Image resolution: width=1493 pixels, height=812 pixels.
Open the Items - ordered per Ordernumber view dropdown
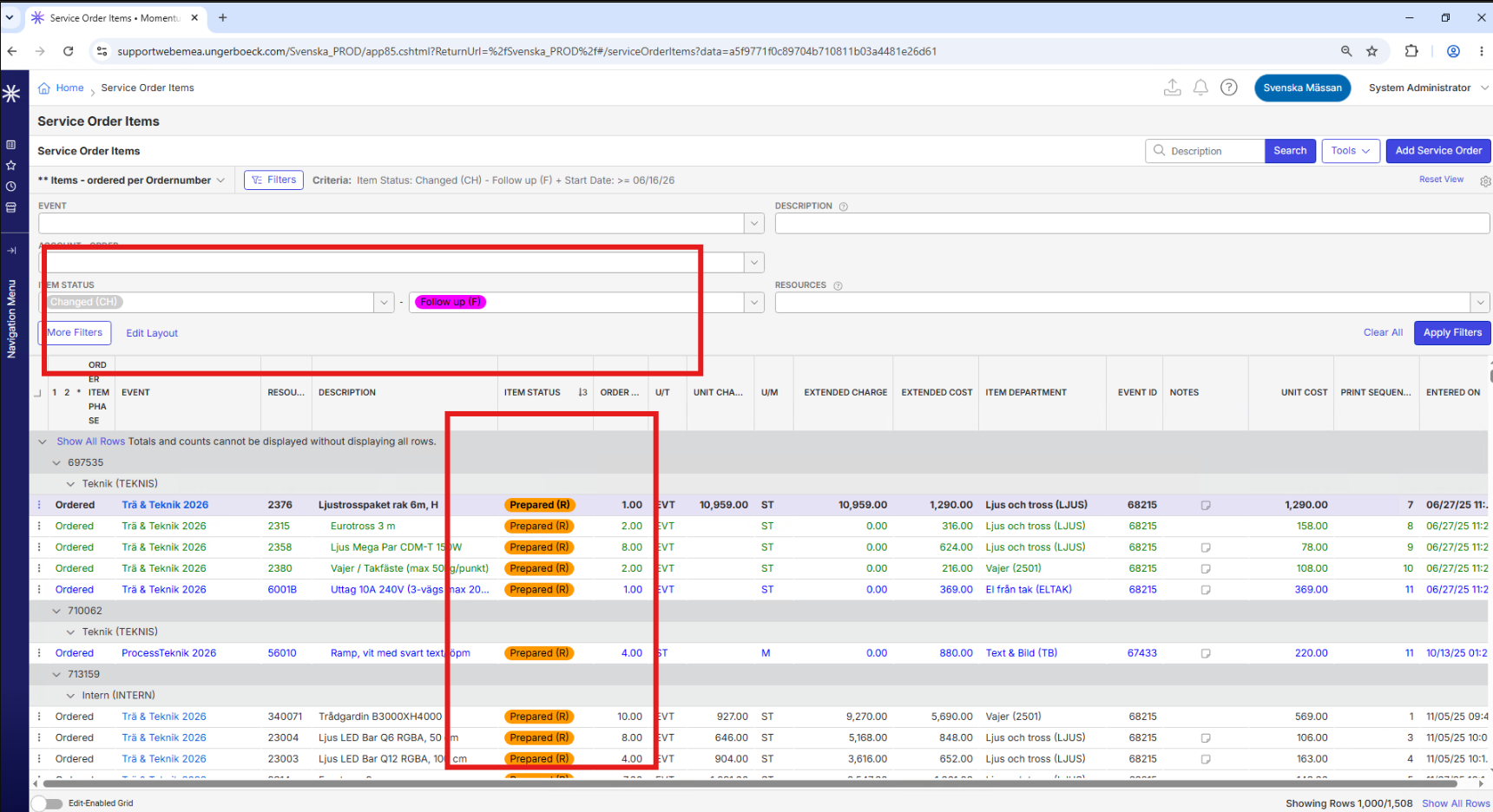[131, 180]
